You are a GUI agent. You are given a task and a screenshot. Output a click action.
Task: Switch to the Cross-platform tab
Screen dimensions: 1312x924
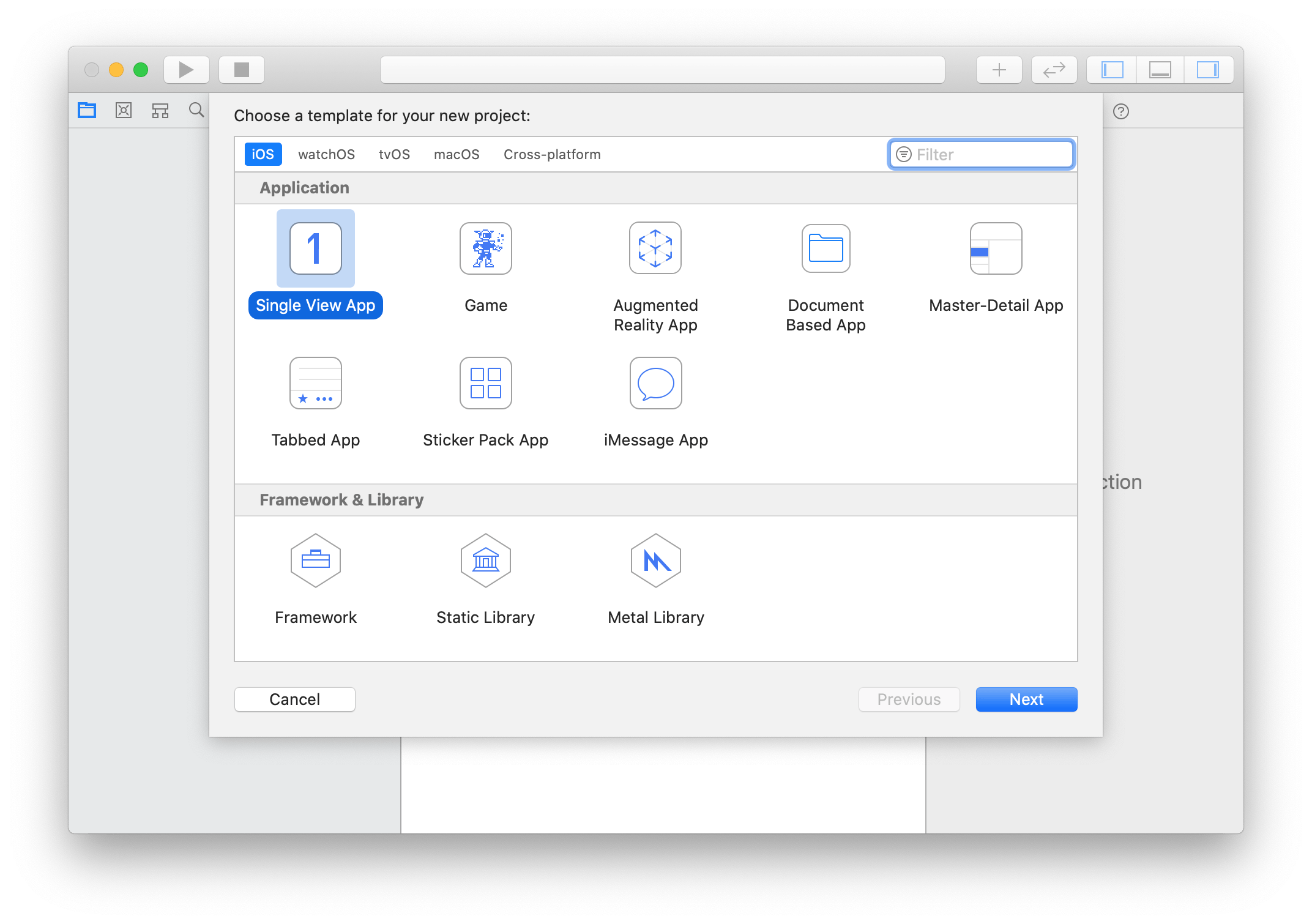(551, 154)
